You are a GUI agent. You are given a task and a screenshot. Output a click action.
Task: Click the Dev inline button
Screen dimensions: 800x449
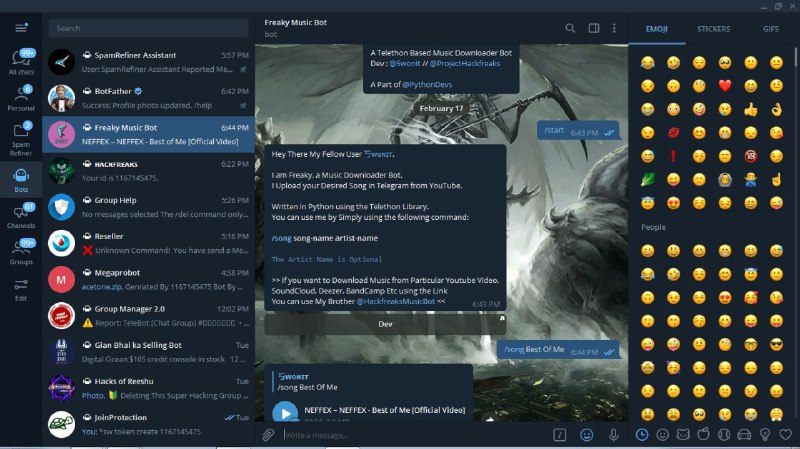(385, 324)
